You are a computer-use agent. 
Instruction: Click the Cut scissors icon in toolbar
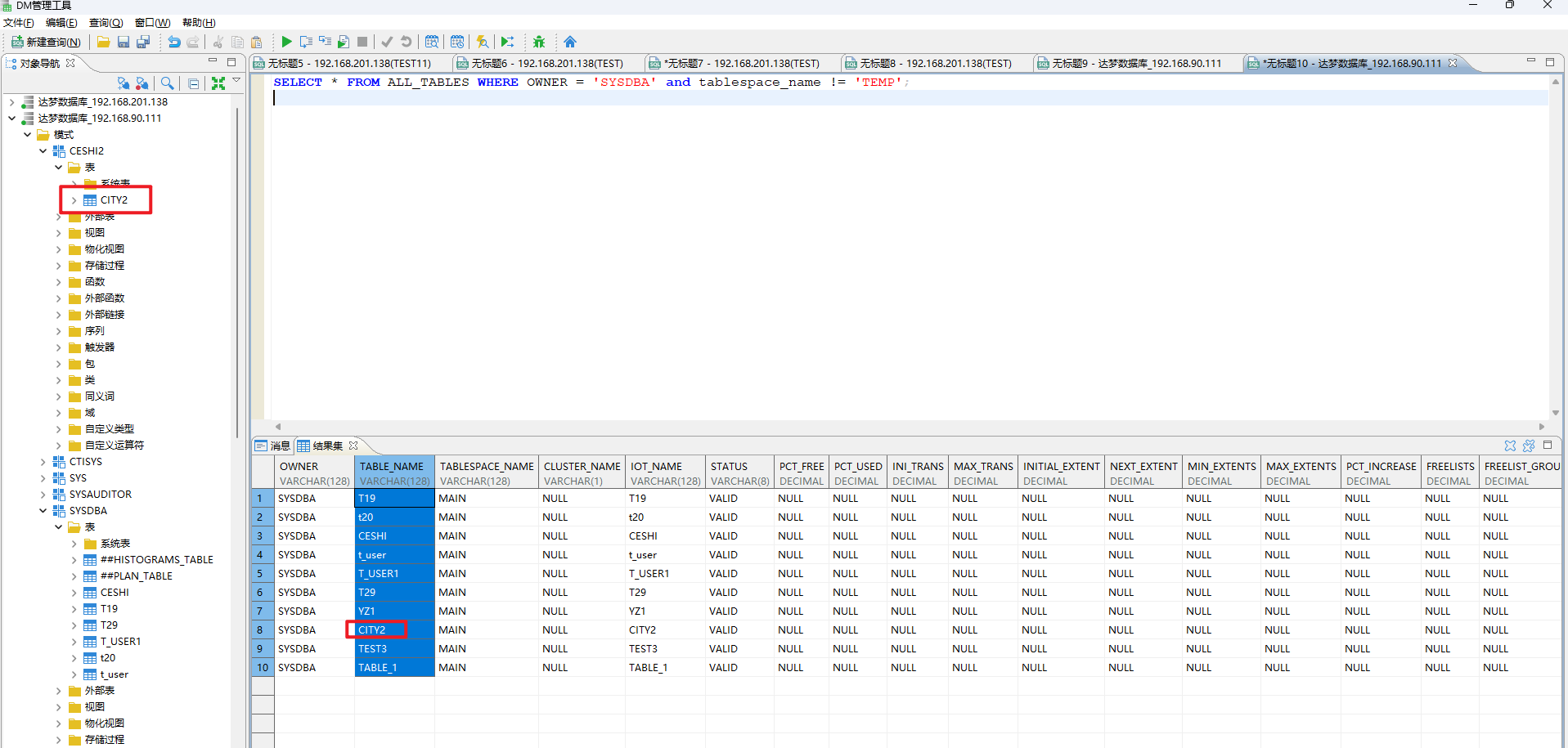(x=218, y=42)
